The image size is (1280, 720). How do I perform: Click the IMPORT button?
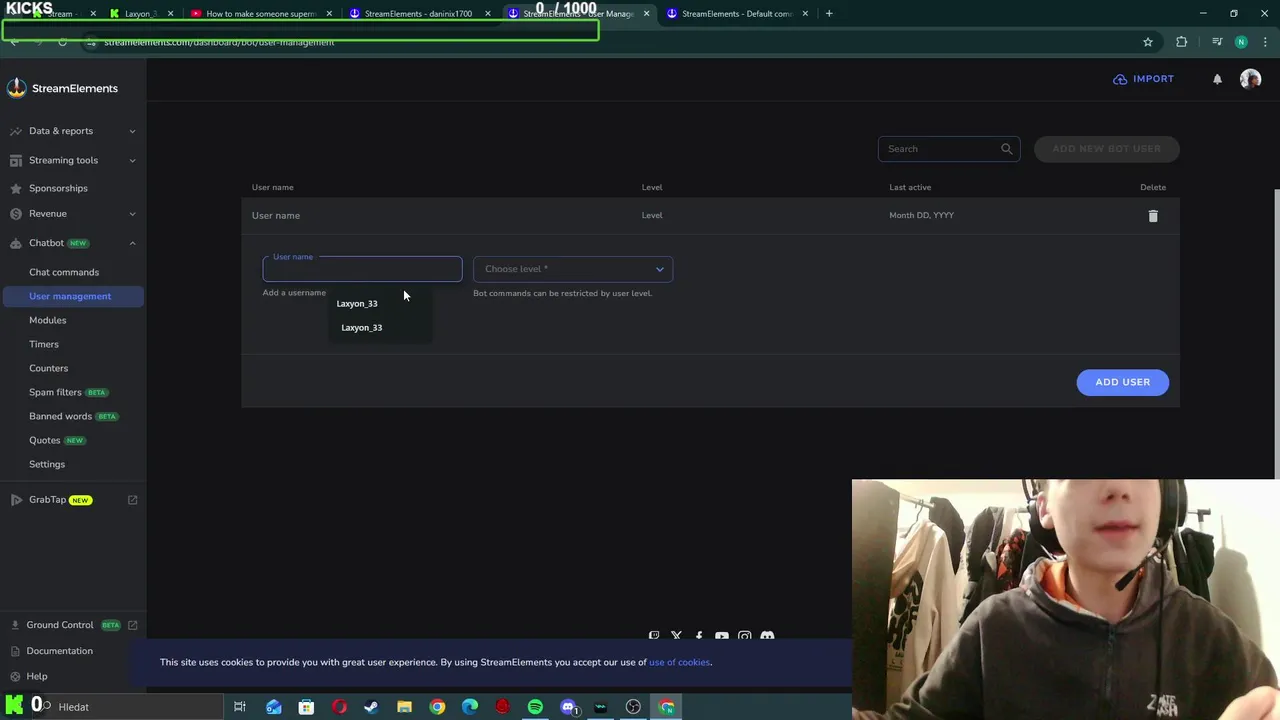click(1144, 79)
